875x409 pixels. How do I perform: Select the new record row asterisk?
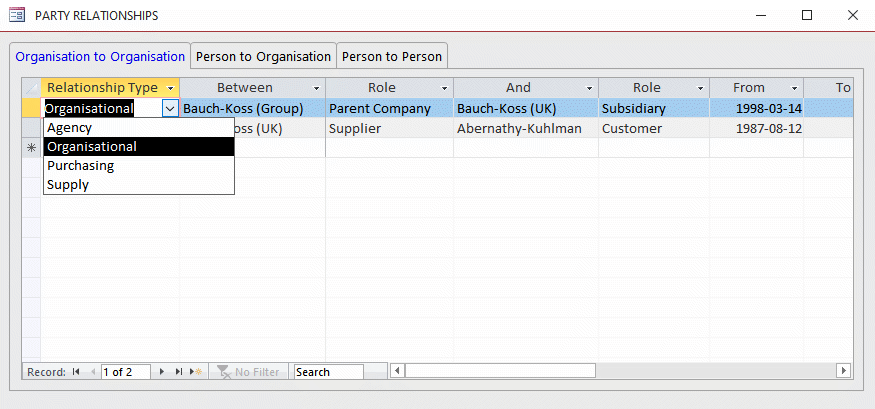tap(31, 148)
